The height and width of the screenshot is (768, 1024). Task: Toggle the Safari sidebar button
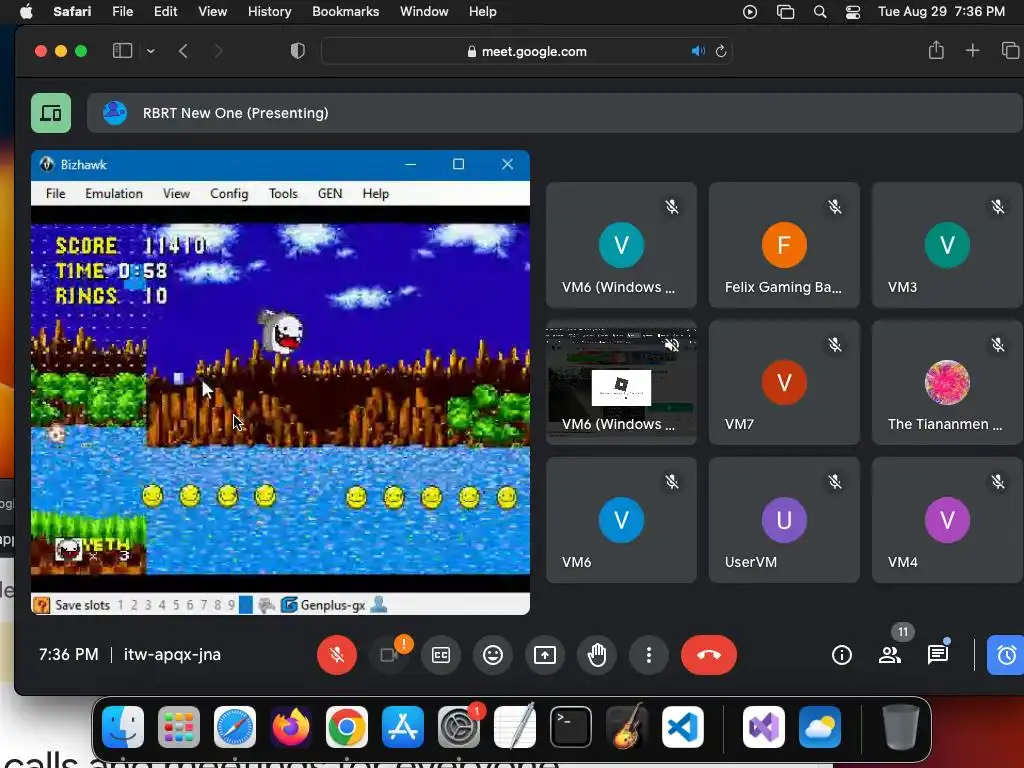pos(122,51)
